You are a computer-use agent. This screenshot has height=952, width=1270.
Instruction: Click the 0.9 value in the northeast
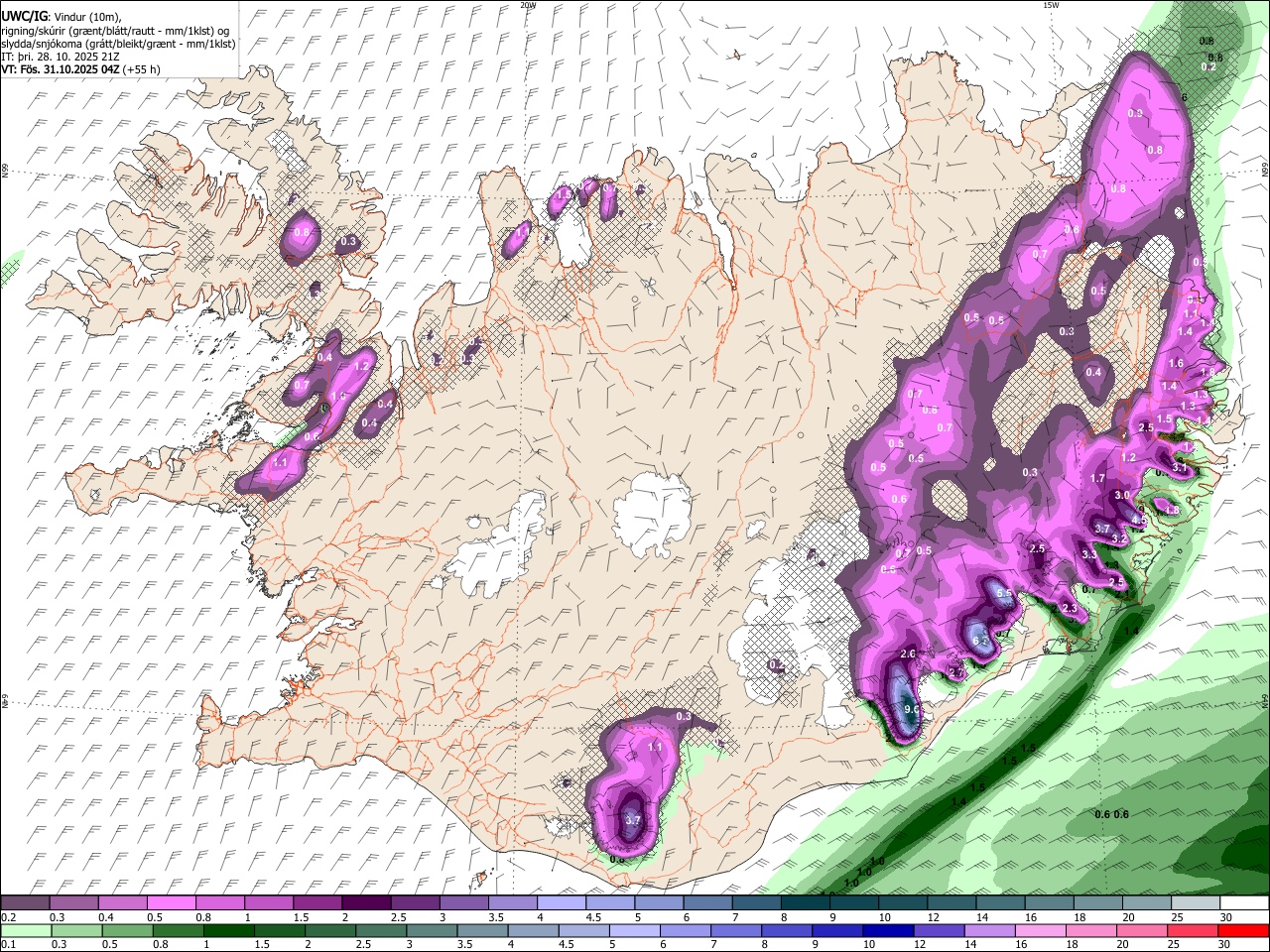(x=1136, y=114)
